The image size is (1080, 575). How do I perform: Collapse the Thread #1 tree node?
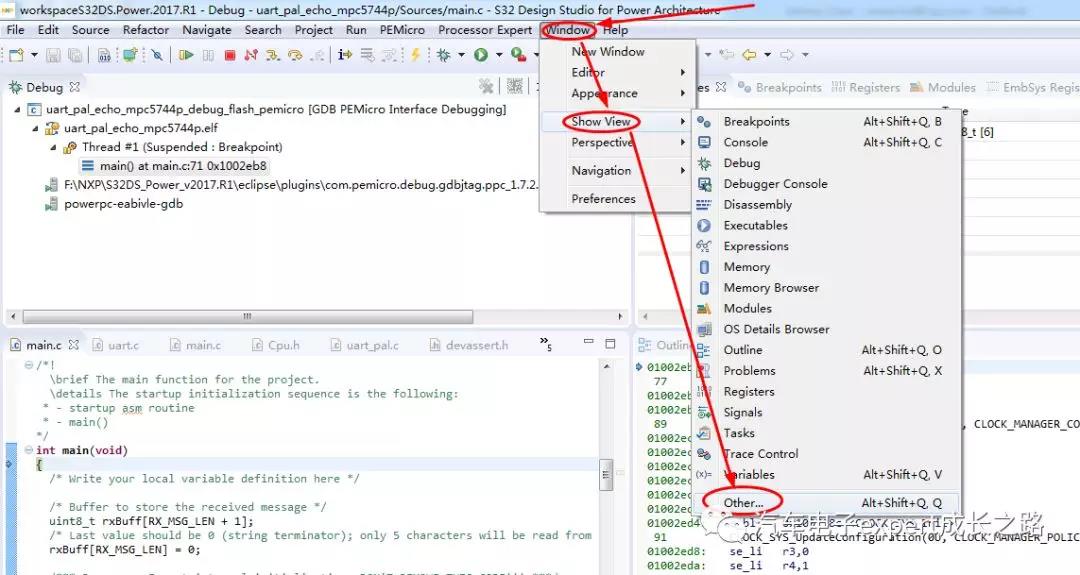click(55, 148)
